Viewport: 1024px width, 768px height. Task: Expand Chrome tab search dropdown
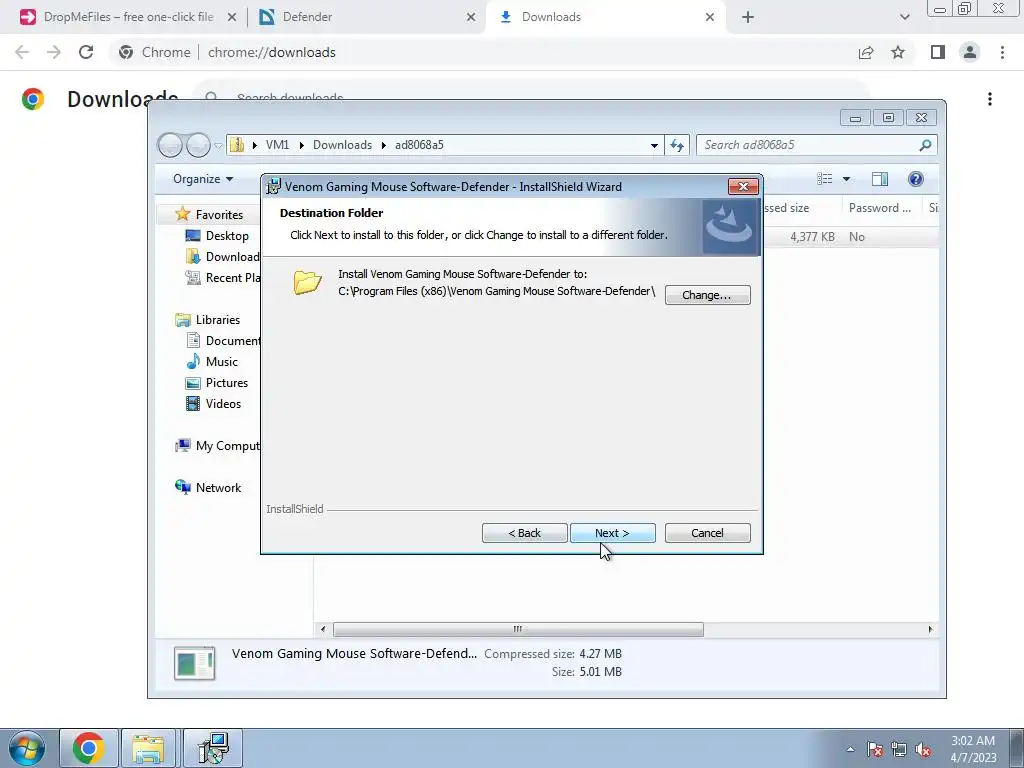pos(904,18)
